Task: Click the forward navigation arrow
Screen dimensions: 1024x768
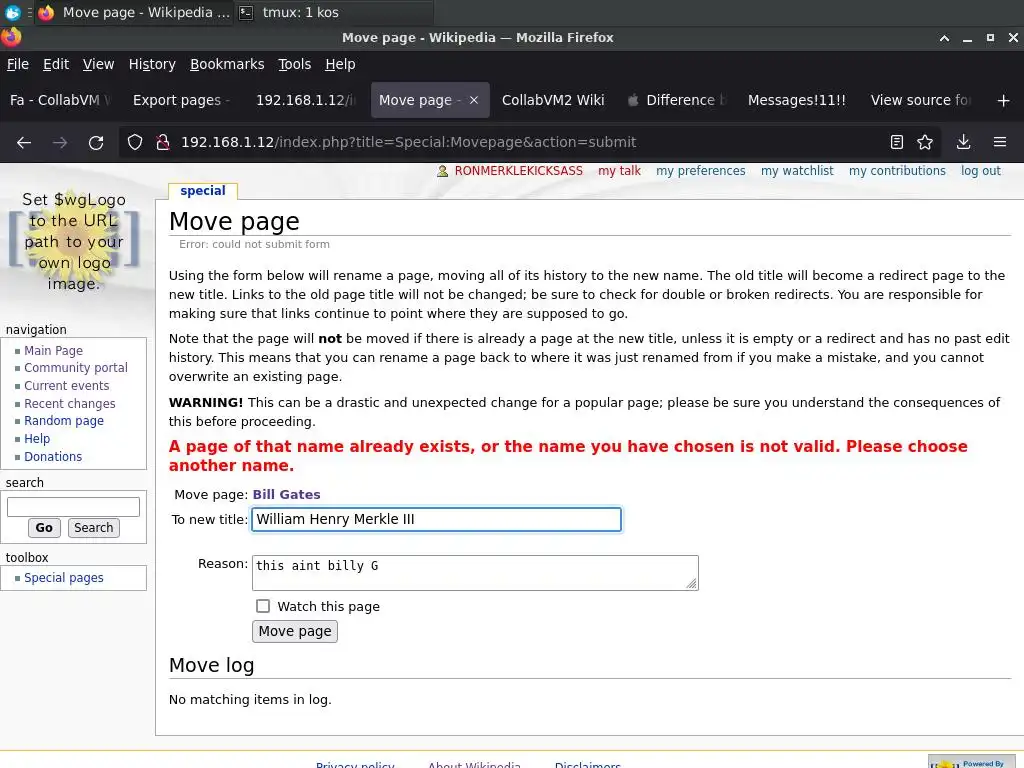Action: 59,142
